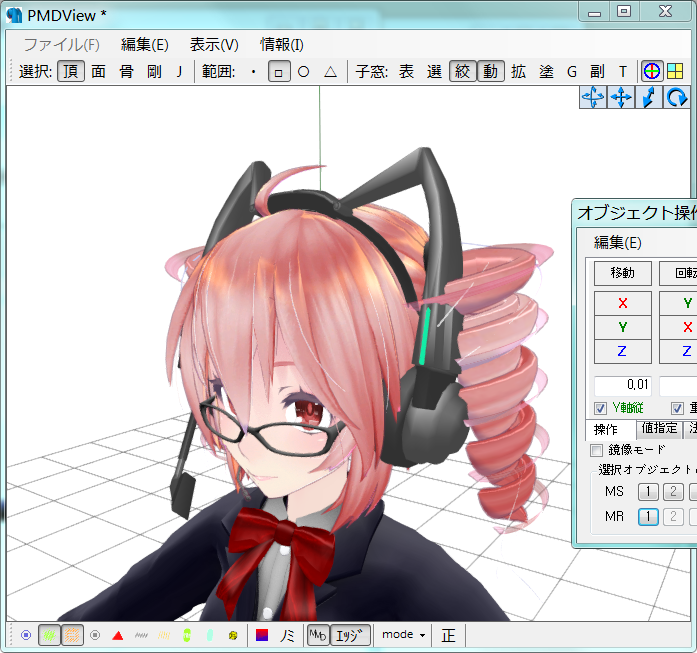The height and width of the screenshot is (653, 697).
Task: Toggle the 動 sub-window button
Action: click(x=490, y=71)
